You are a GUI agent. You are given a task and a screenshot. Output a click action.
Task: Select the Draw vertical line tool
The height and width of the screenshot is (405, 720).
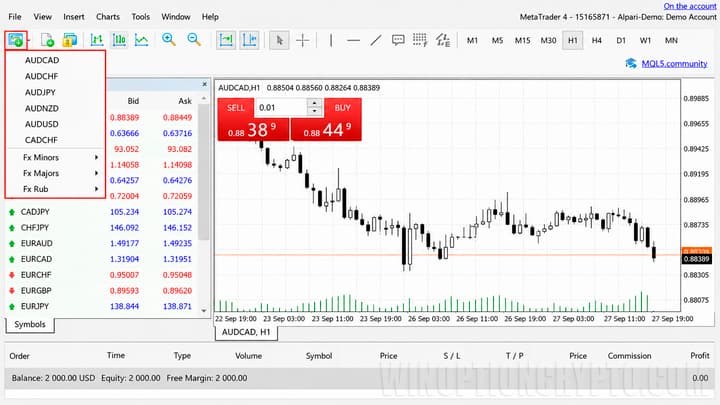click(331, 40)
